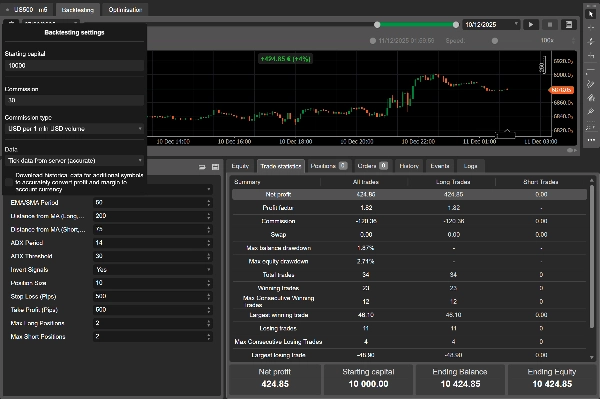Click the stepper for Take Profit (Pips)
Screen dimensions: 600x399
pos(209,310)
